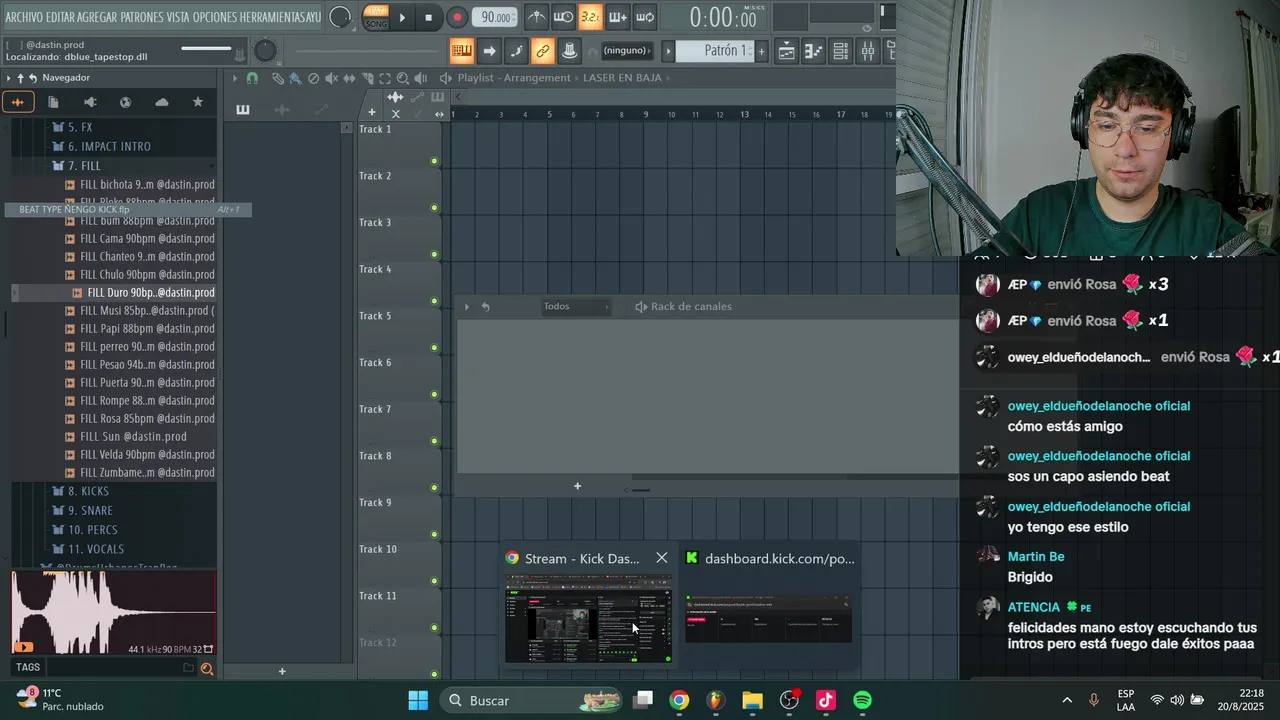
Task: Collapse the 7. FILL folder
Action: (x=83, y=166)
